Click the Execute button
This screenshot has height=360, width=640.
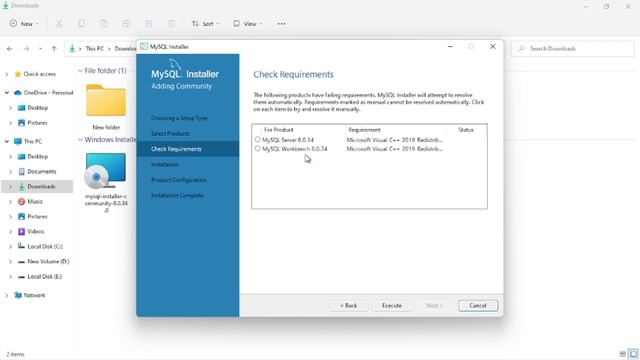(392, 305)
